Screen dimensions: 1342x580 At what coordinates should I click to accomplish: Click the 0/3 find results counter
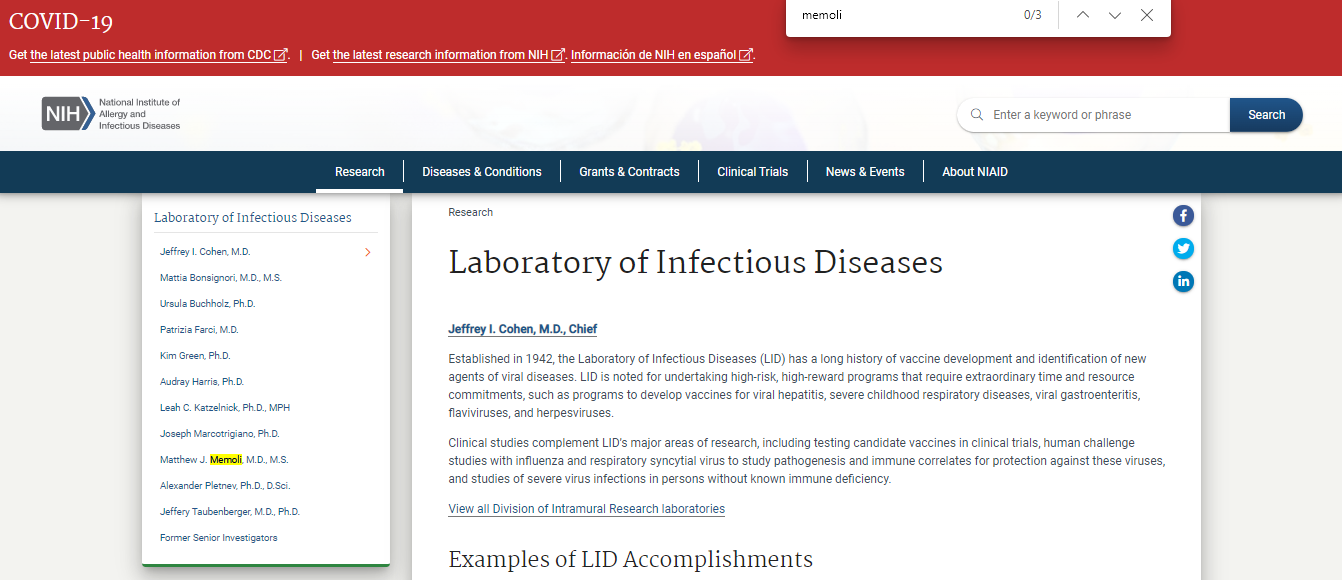1032,15
